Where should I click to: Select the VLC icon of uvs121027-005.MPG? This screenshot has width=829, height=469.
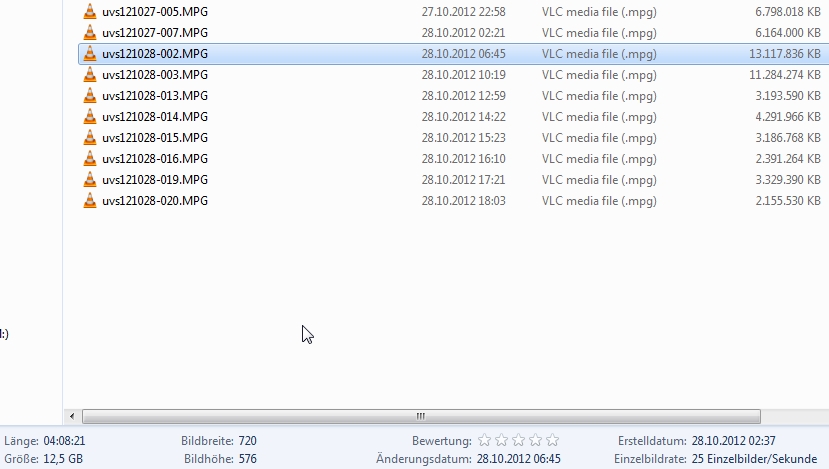coord(90,12)
